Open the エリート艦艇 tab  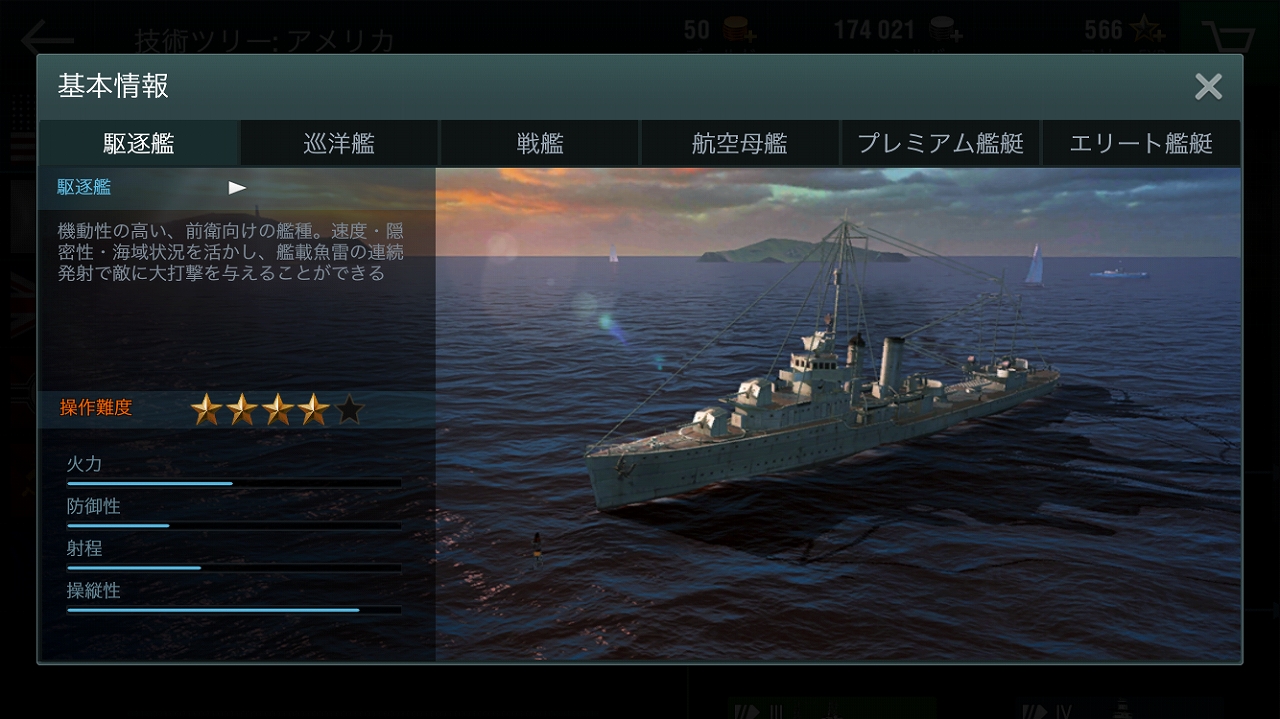tap(1141, 143)
